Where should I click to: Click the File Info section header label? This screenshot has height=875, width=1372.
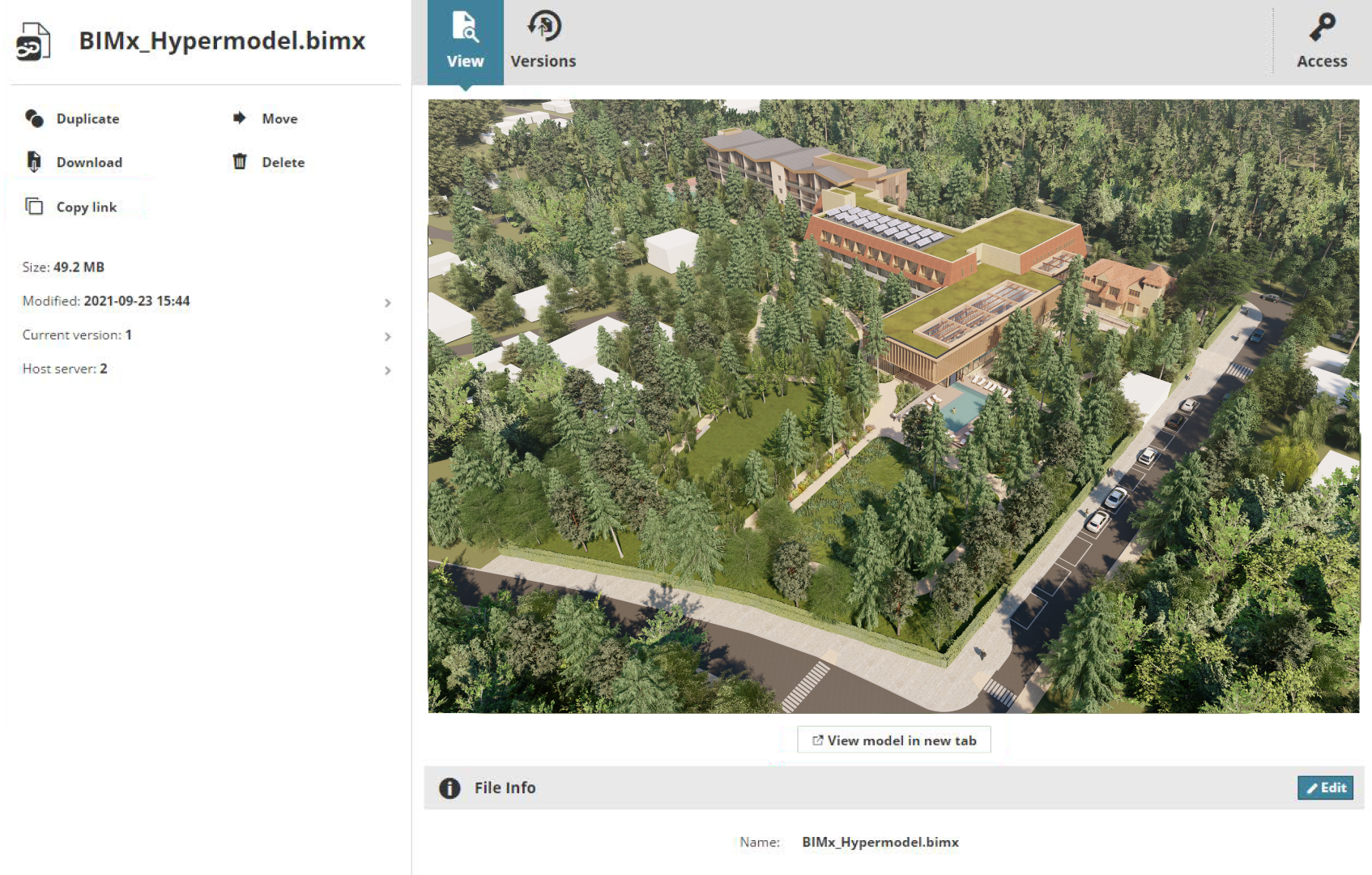[x=505, y=787]
